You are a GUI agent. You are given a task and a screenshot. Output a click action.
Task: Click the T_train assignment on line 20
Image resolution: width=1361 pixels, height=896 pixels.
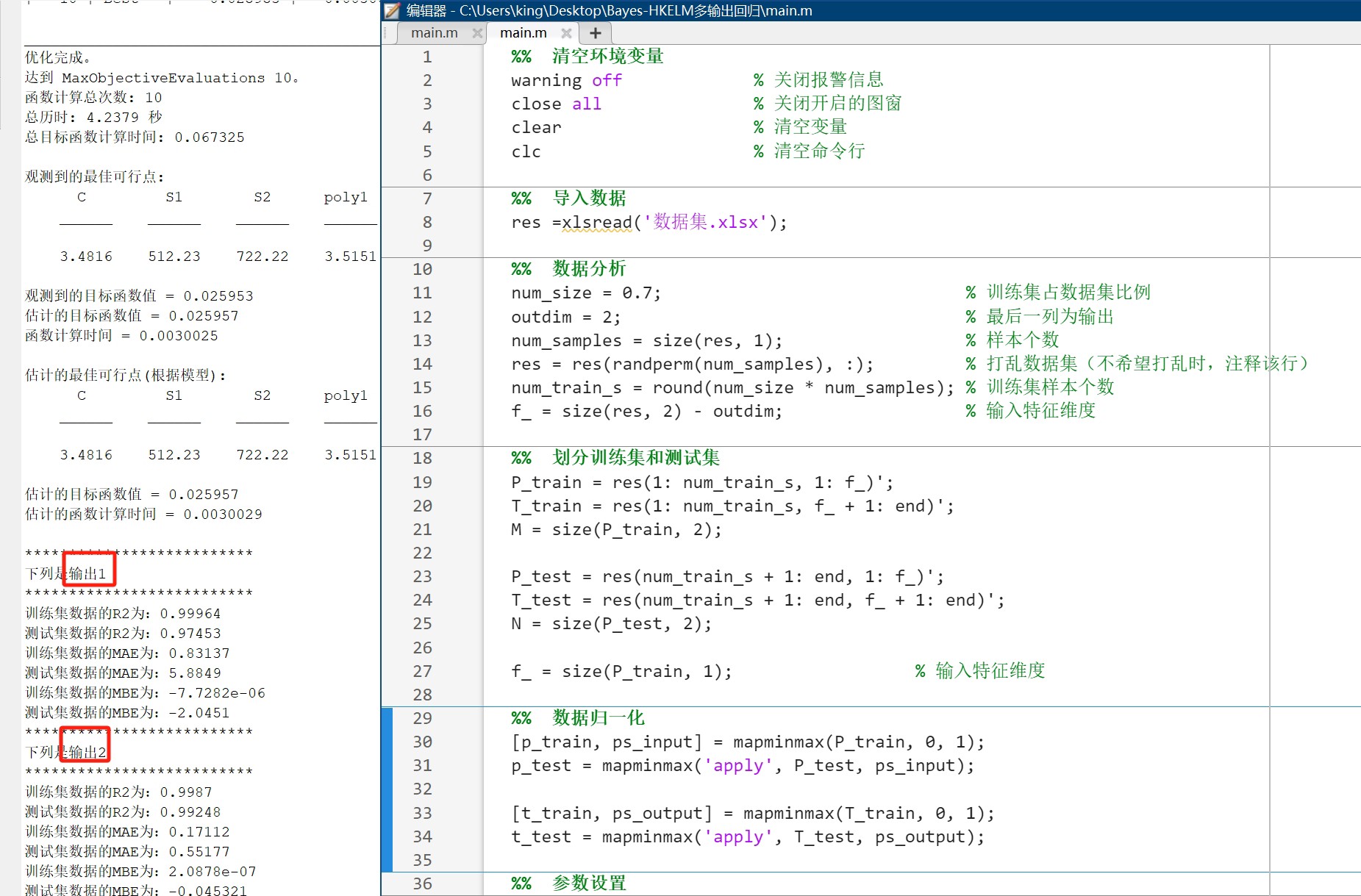[732, 506]
